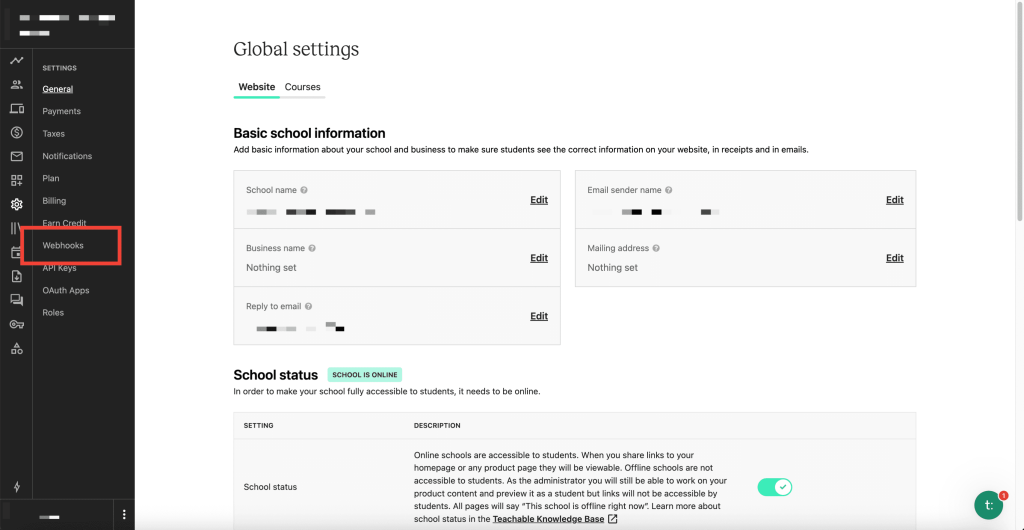Click the Sales dollar sign icon
The height and width of the screenshot is (530, 1024).
coord(16,132)
